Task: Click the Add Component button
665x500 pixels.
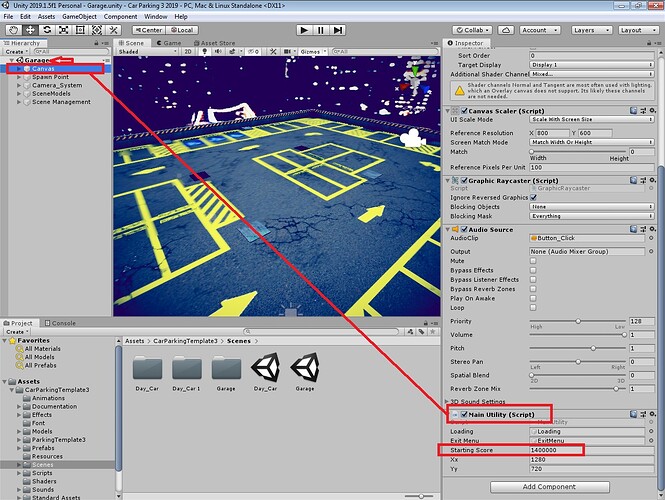Action: 550,486
